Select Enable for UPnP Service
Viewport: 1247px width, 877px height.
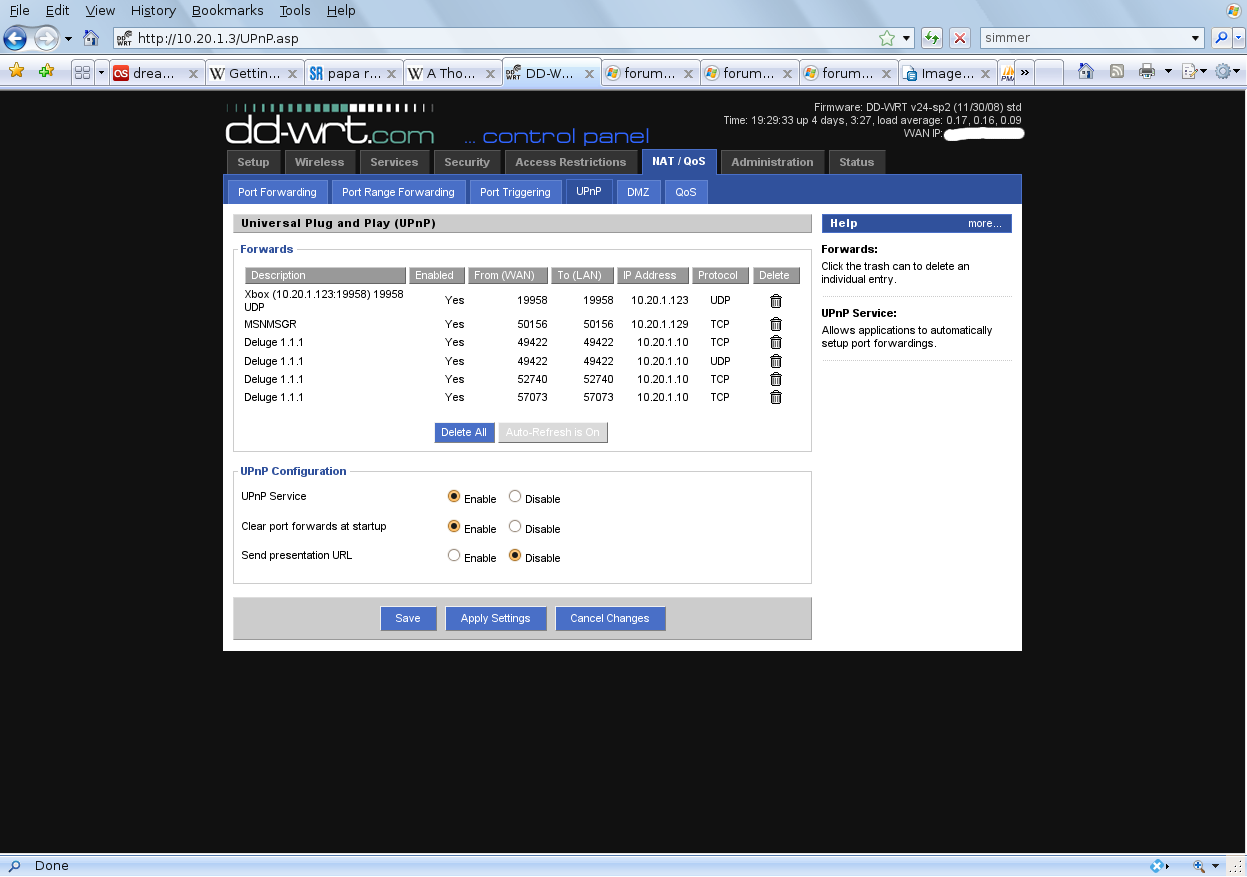pos(454,496)
